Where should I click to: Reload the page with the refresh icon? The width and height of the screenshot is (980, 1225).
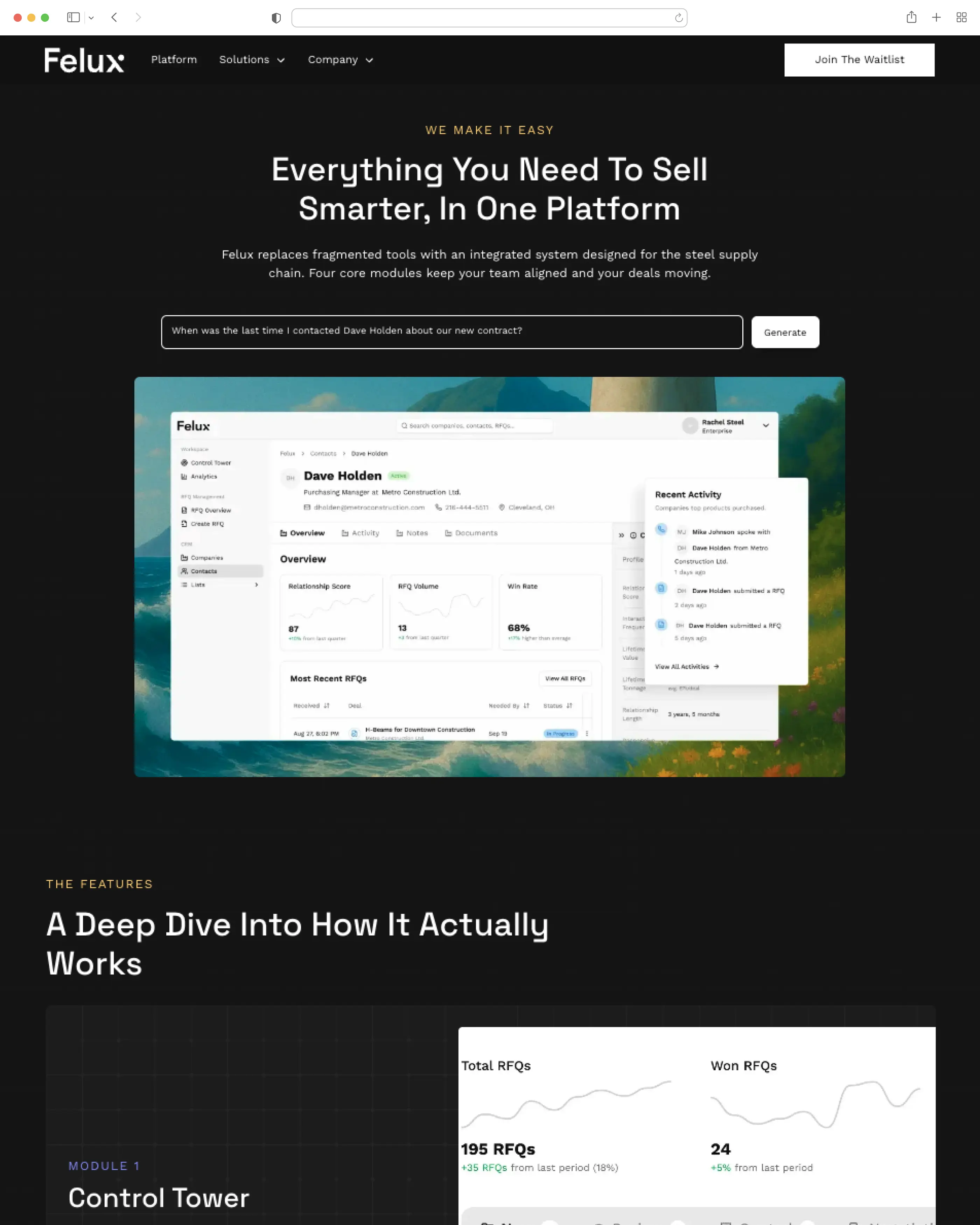(x=678, y=18)
